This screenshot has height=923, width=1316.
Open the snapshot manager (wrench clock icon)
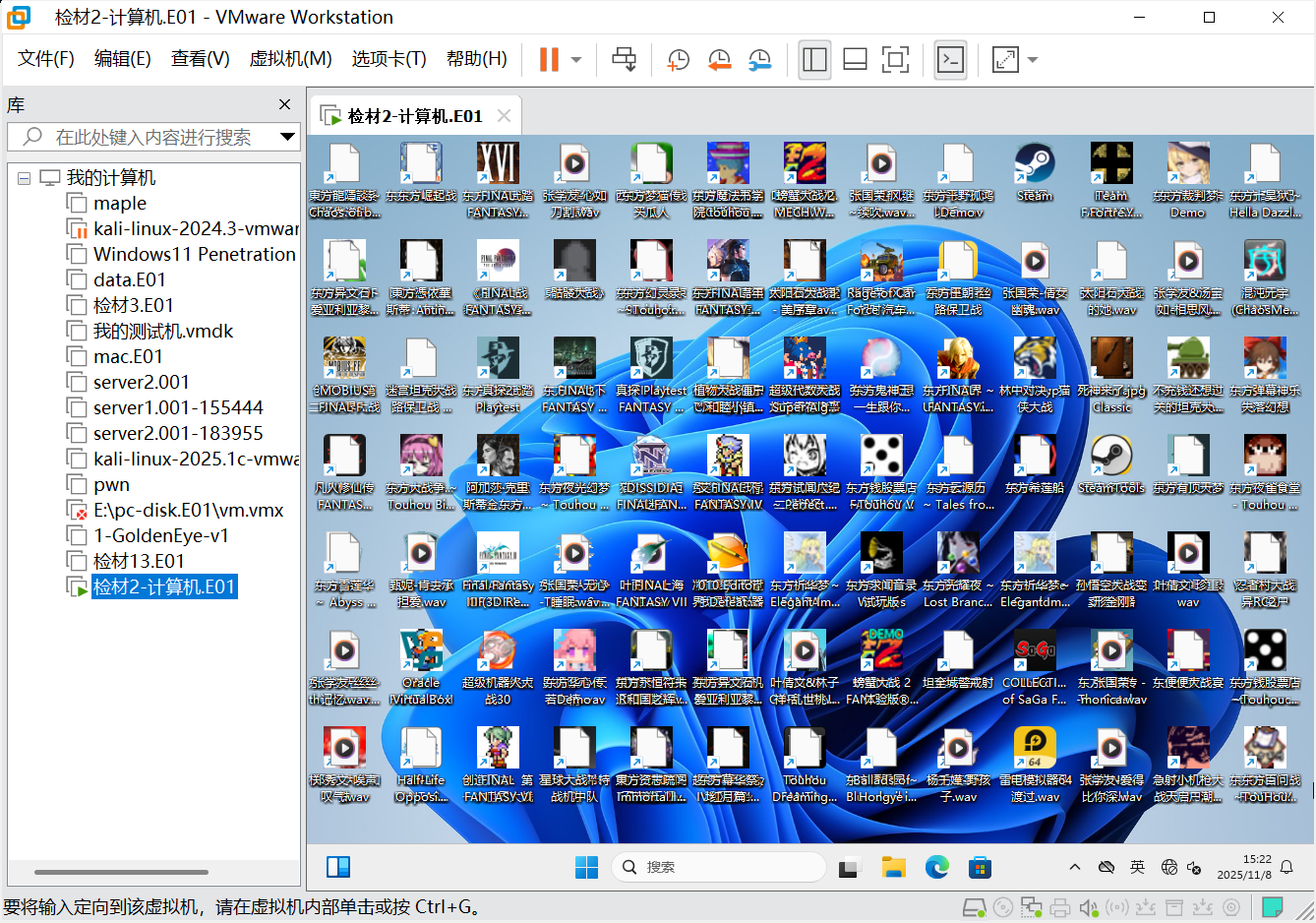click(759, 60)
